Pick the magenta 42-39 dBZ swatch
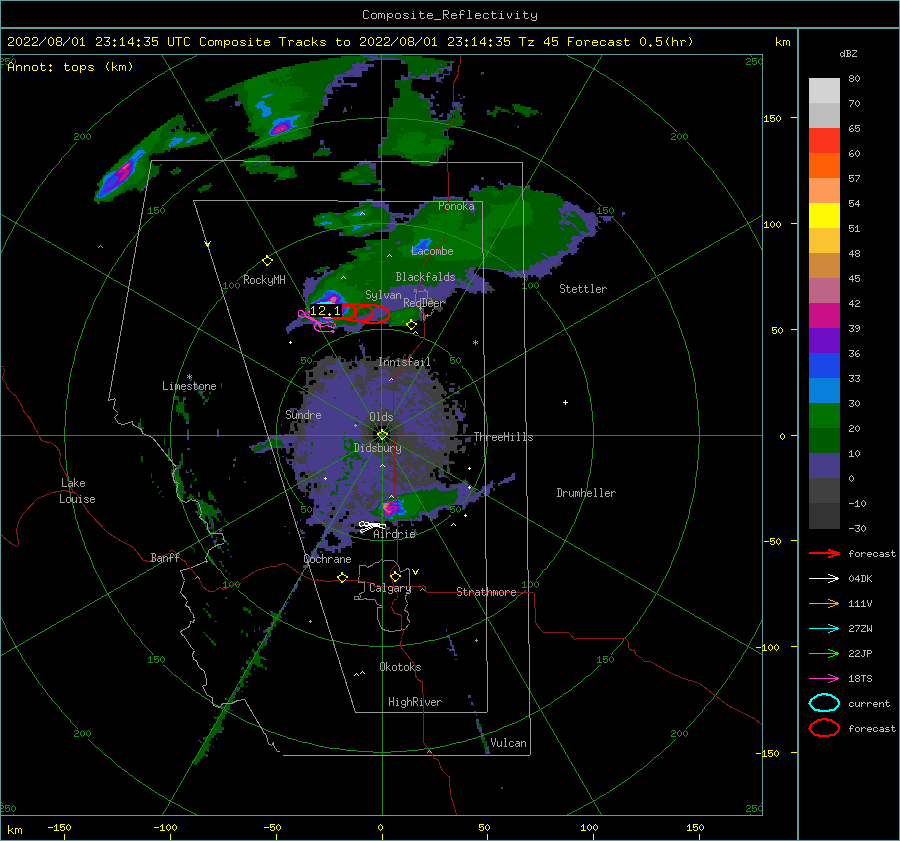 [x=824, y=316]
